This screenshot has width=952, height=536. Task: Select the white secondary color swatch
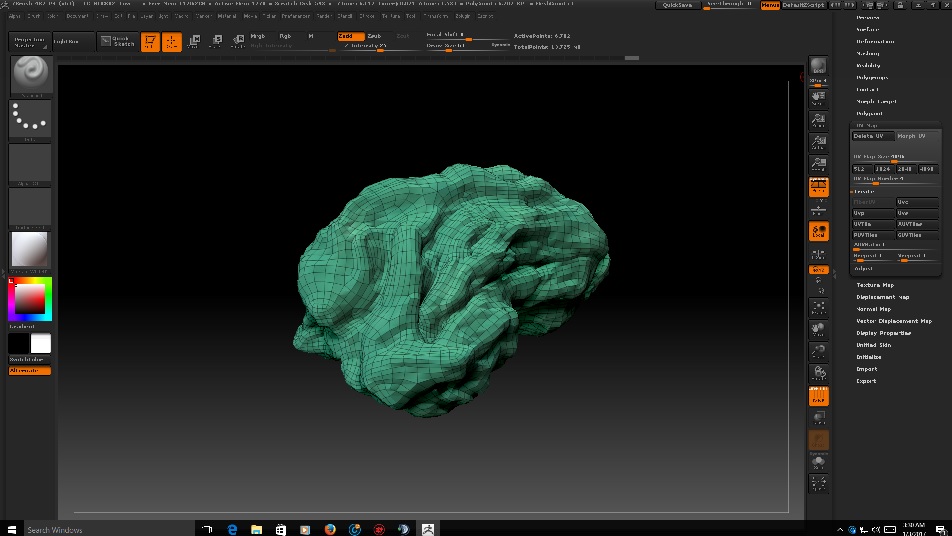point(41,343)
